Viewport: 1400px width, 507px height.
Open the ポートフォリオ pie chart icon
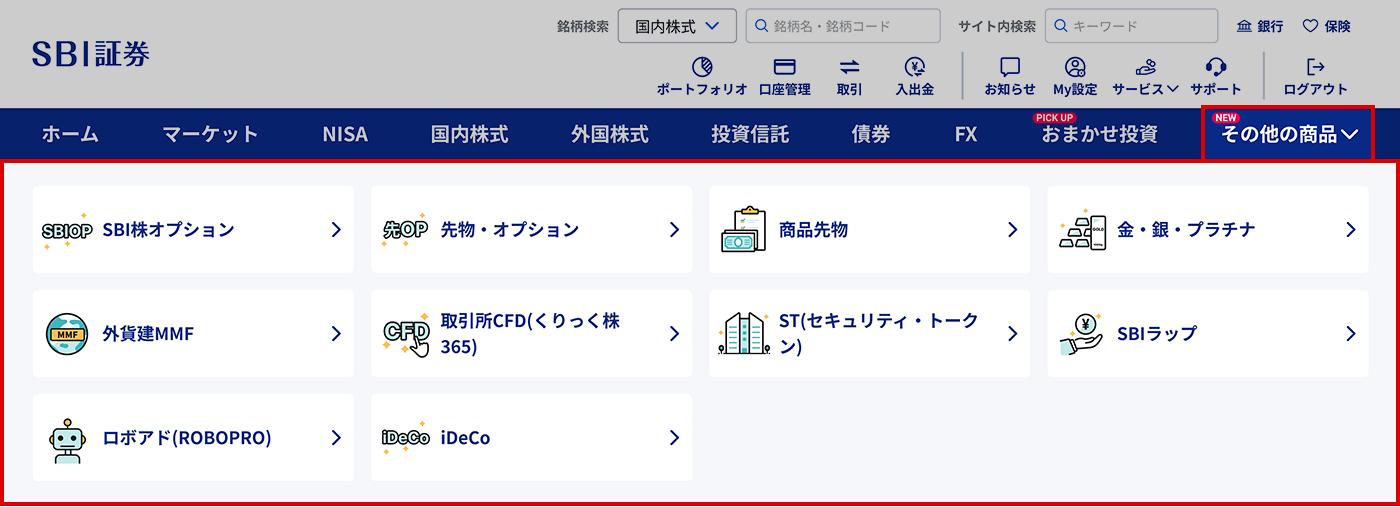701,67
